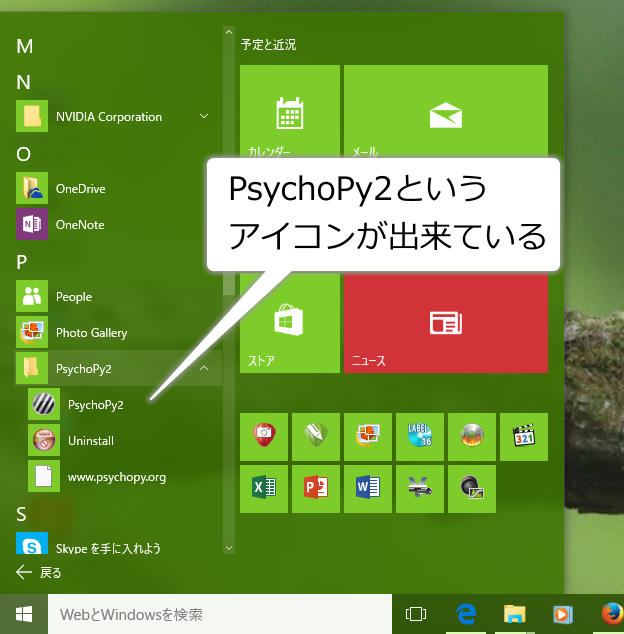The width and height of the screenshot is (624, 634).
Task: Launch Firefox from taskbar
Action: [x=612, y=614]
